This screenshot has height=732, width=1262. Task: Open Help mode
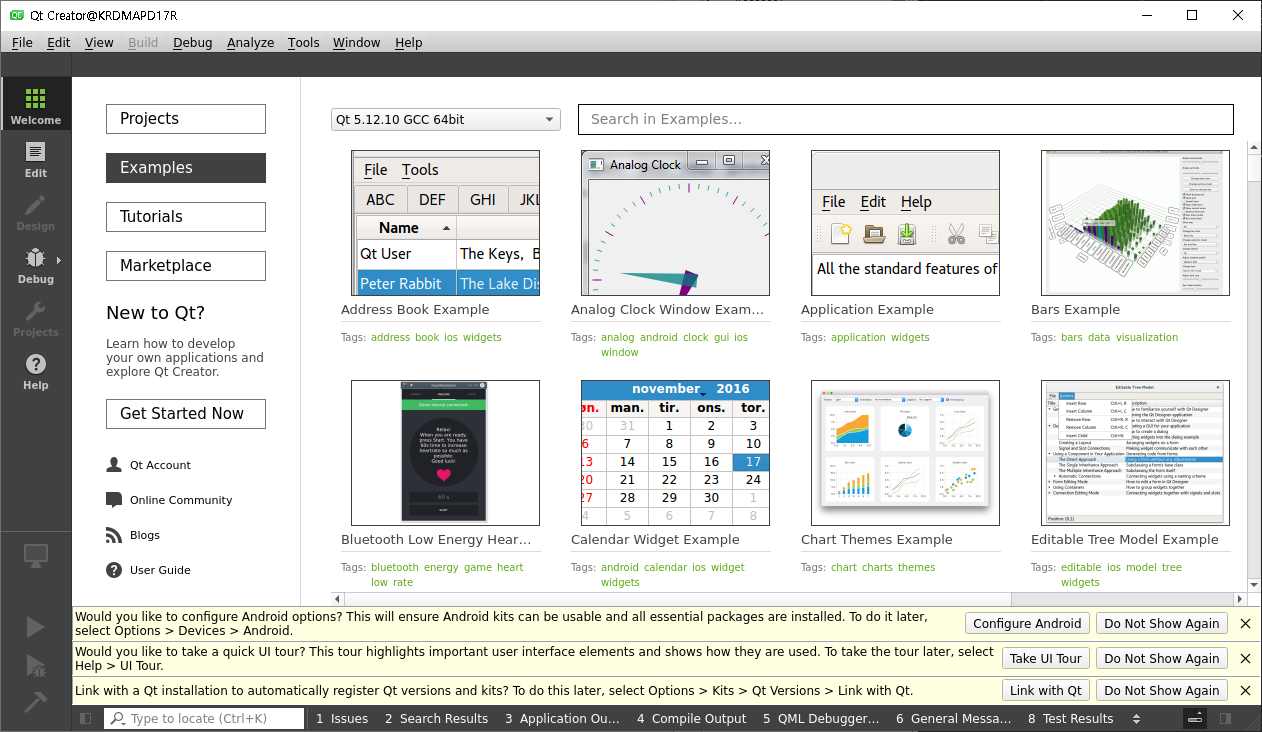(36, 370)
